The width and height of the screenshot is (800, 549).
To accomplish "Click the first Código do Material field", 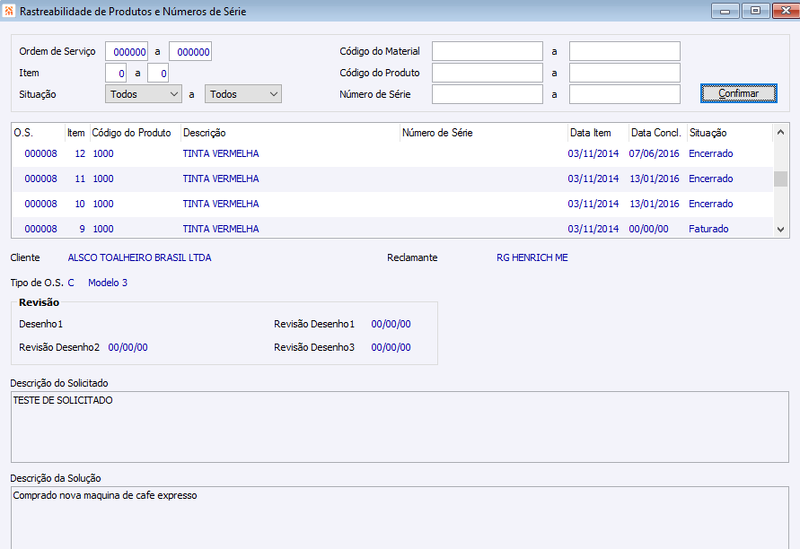I will click(x=487, y=52).
